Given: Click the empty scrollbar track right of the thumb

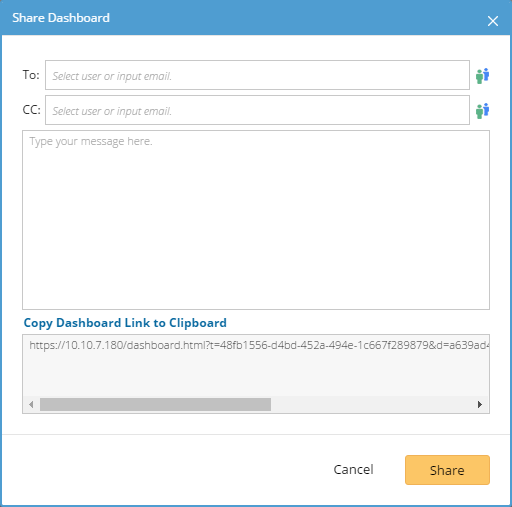Looking at the screenshot, I should (x=373, y=404).
